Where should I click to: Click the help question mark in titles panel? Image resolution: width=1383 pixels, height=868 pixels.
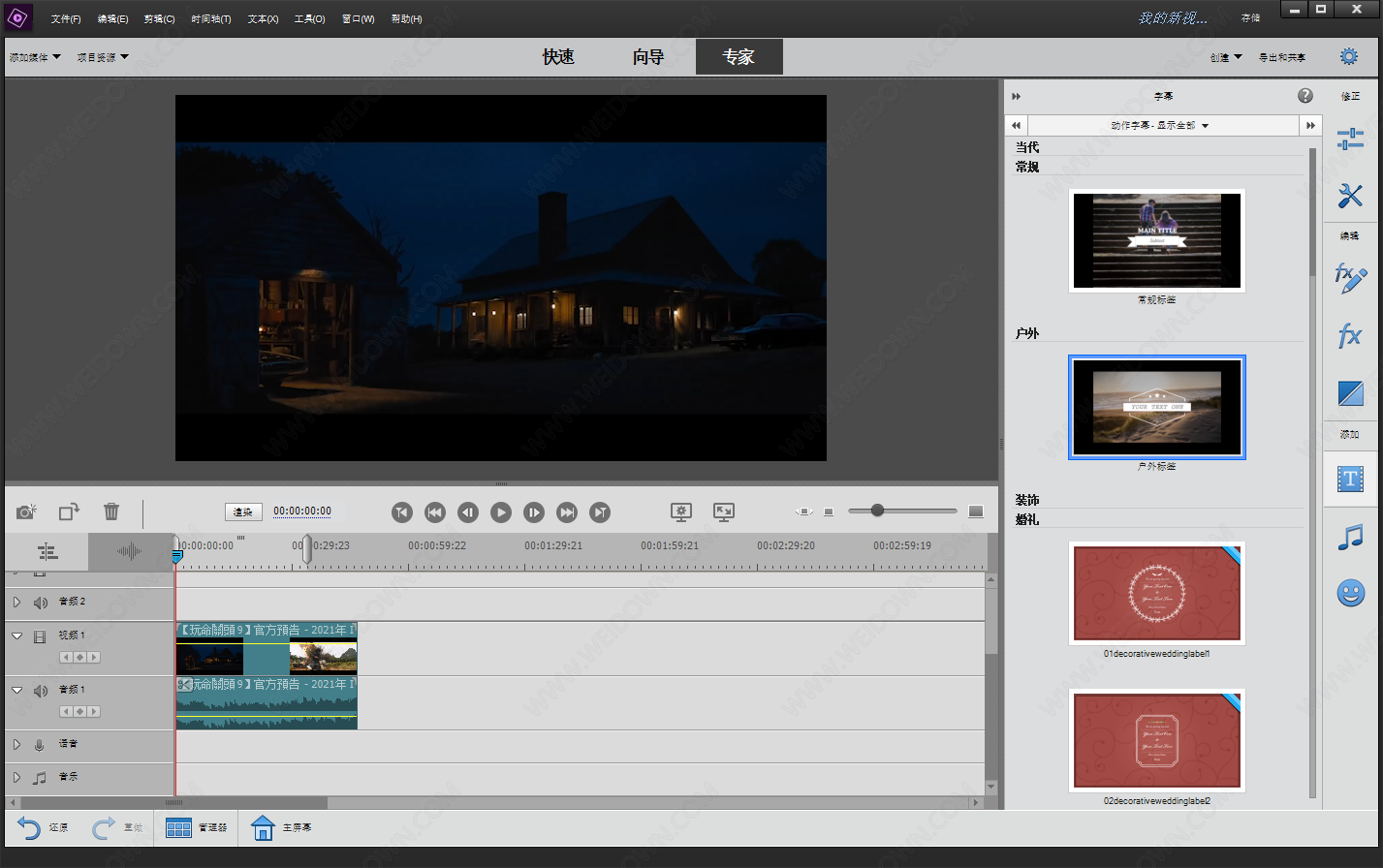pos(1305,95)
